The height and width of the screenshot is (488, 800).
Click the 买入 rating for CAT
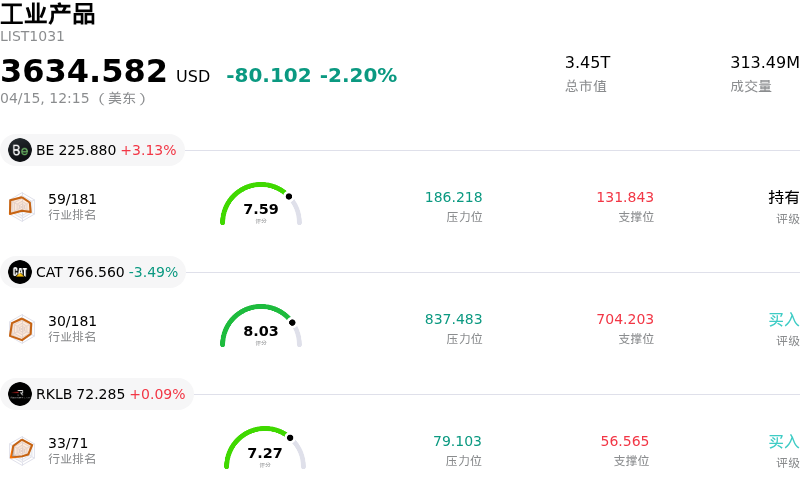point(784,319)
